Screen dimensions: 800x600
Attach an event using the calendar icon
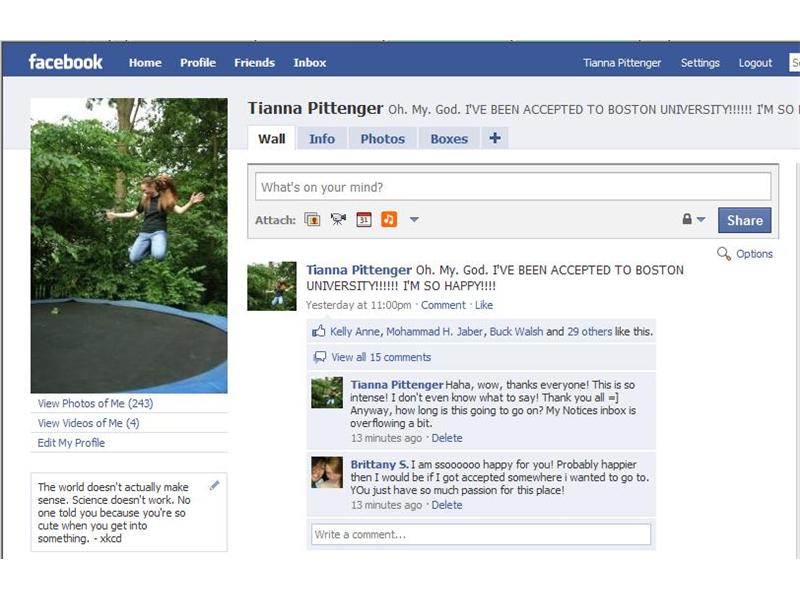click(364, 220)
